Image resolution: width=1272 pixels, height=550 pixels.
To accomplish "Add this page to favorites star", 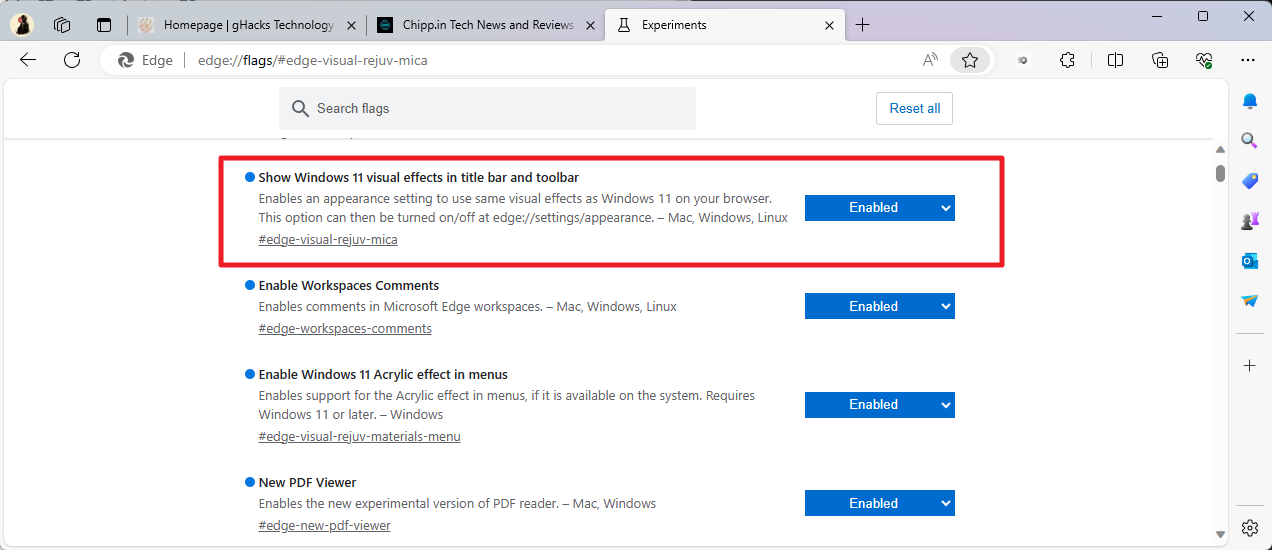I will coord(970,60).
